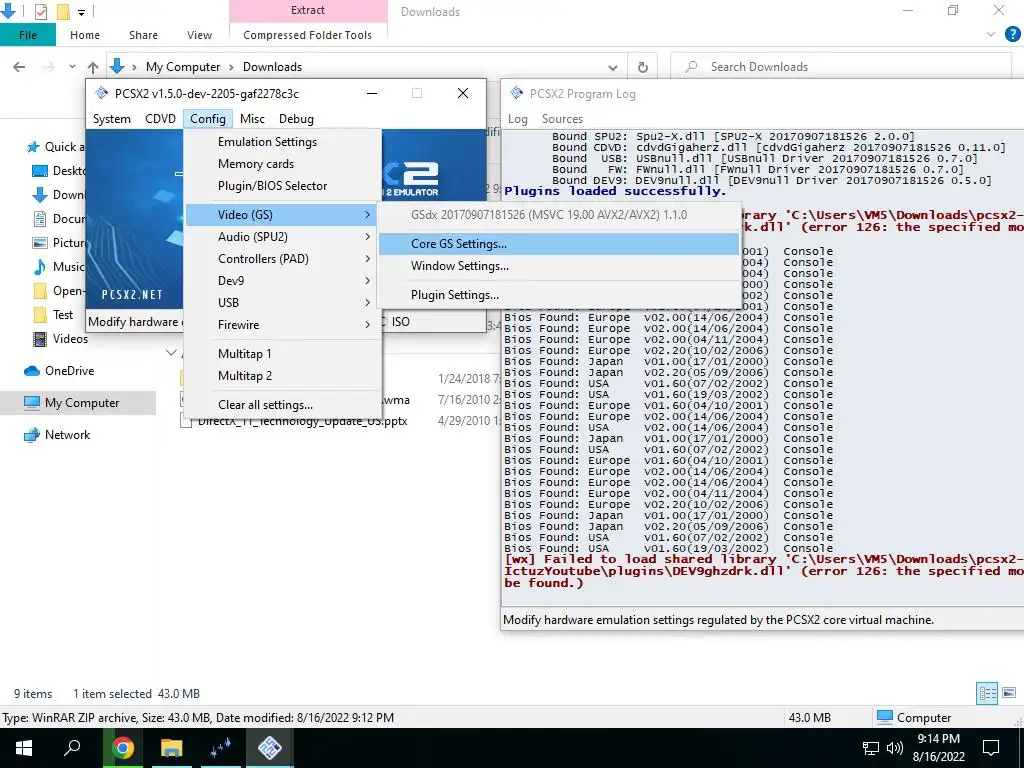
Task: Open Customize Quick Access Toolbar dropdown
Action: 82,12
